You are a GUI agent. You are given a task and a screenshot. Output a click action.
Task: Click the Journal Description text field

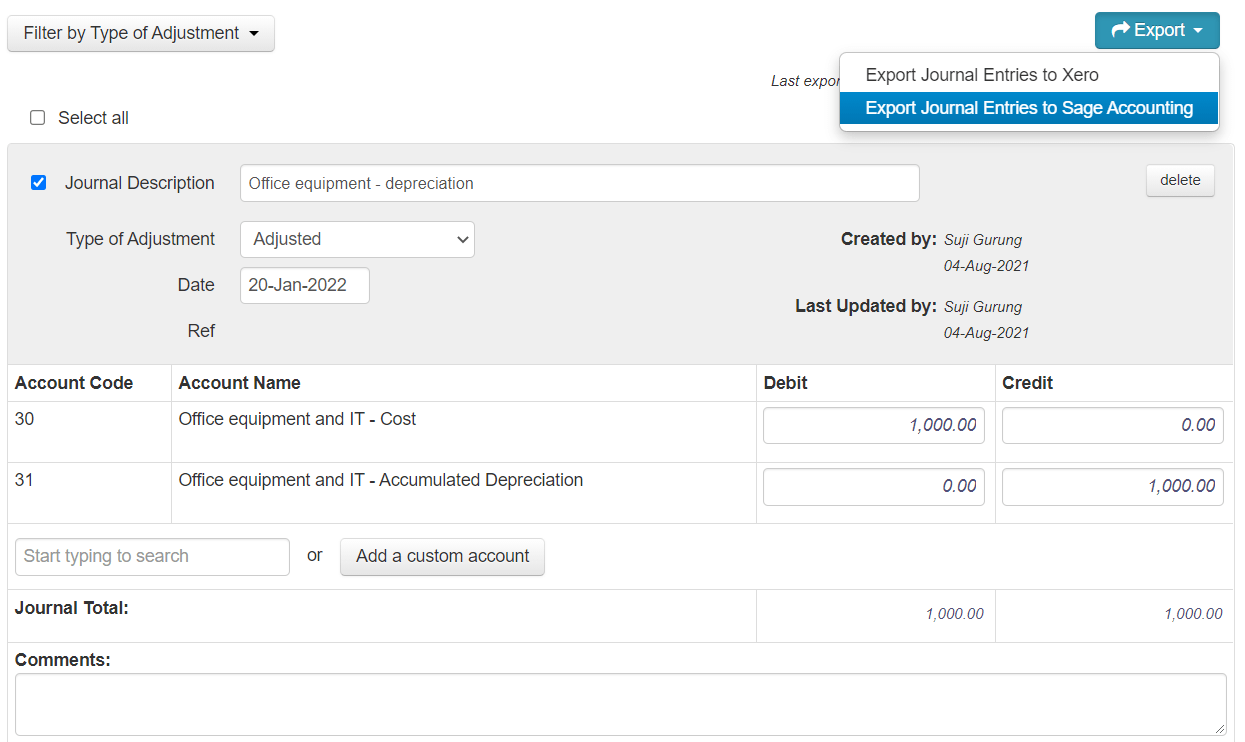579,183
